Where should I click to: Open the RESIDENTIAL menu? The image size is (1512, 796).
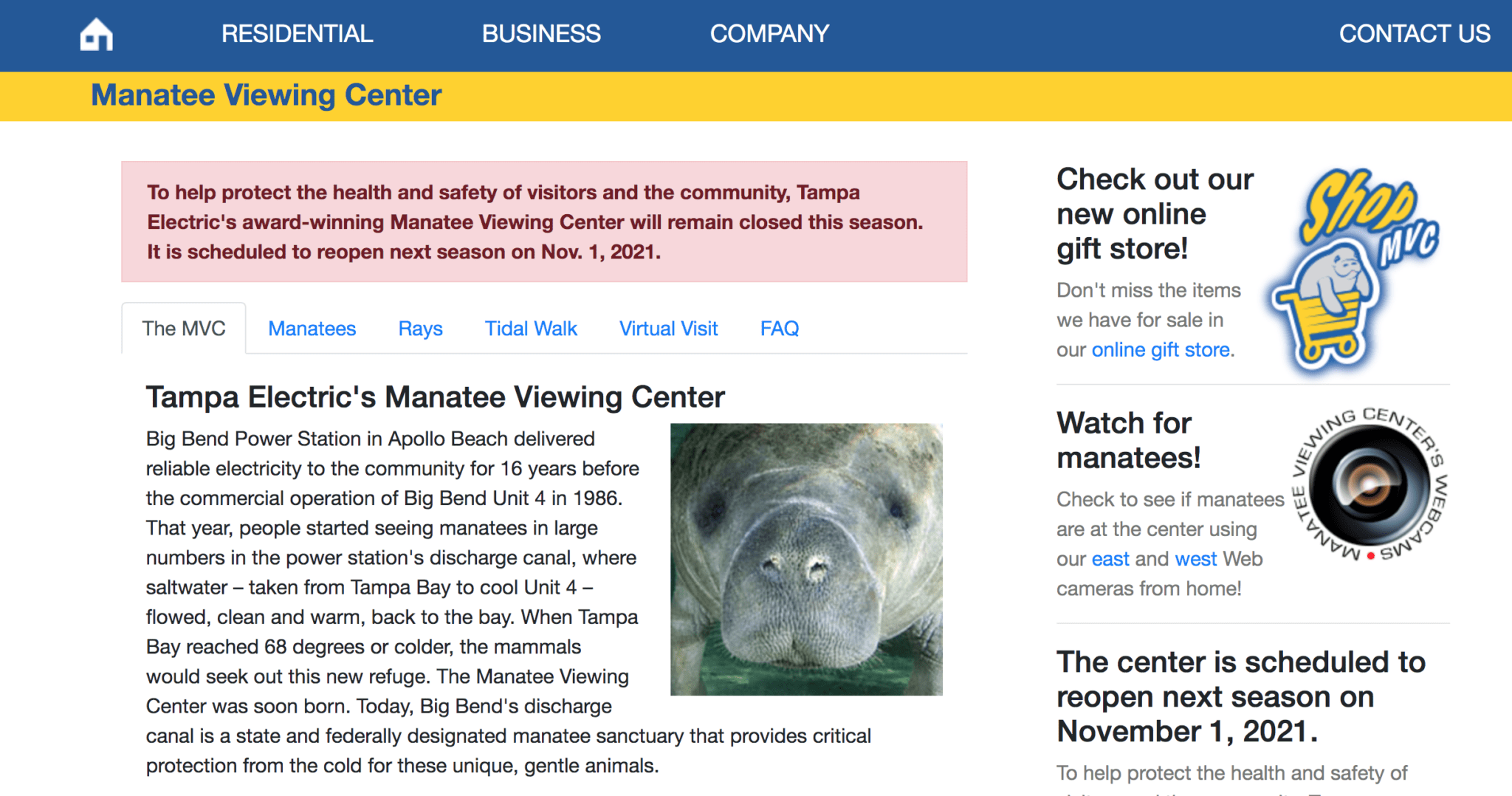[x=297, y=34]
